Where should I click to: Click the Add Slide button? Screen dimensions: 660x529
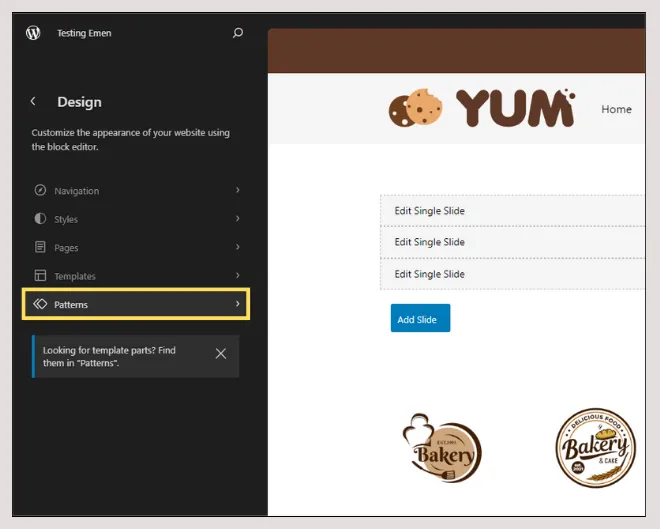(420, 318)
